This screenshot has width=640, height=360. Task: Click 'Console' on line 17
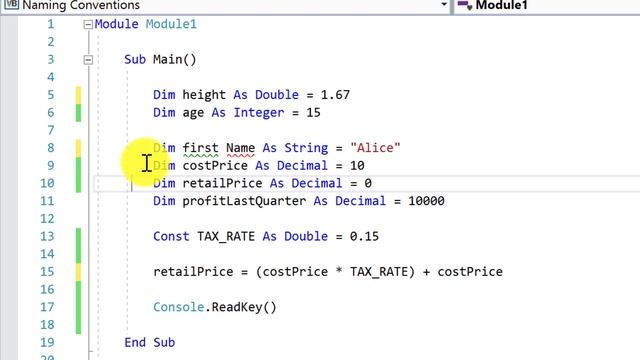point(178,307)
